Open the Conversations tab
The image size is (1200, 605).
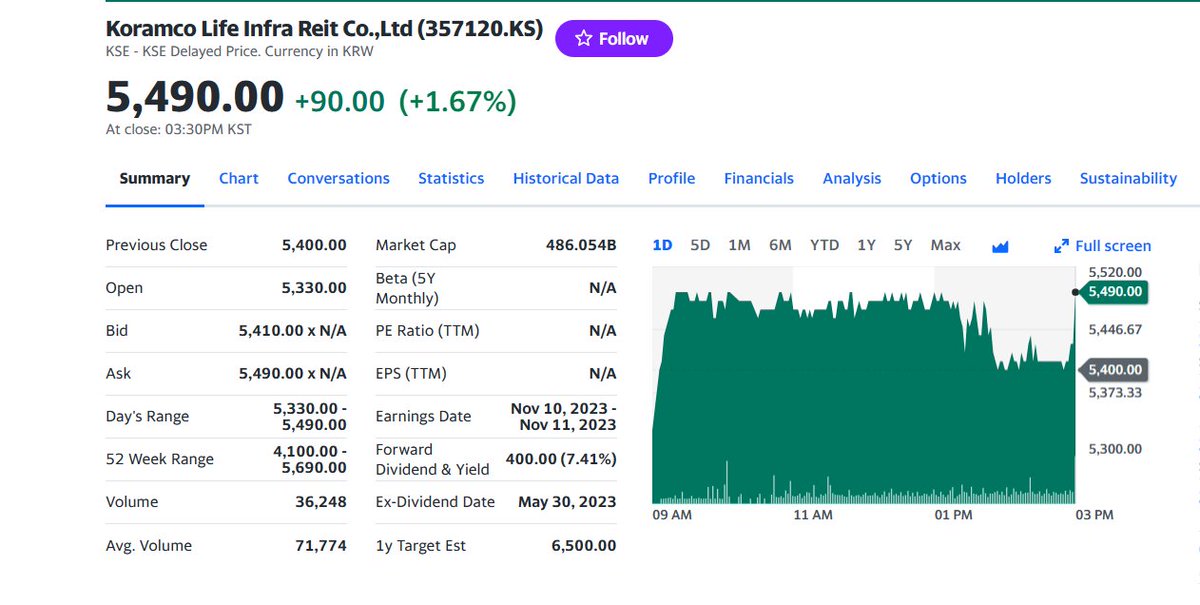tap(338, 178)
